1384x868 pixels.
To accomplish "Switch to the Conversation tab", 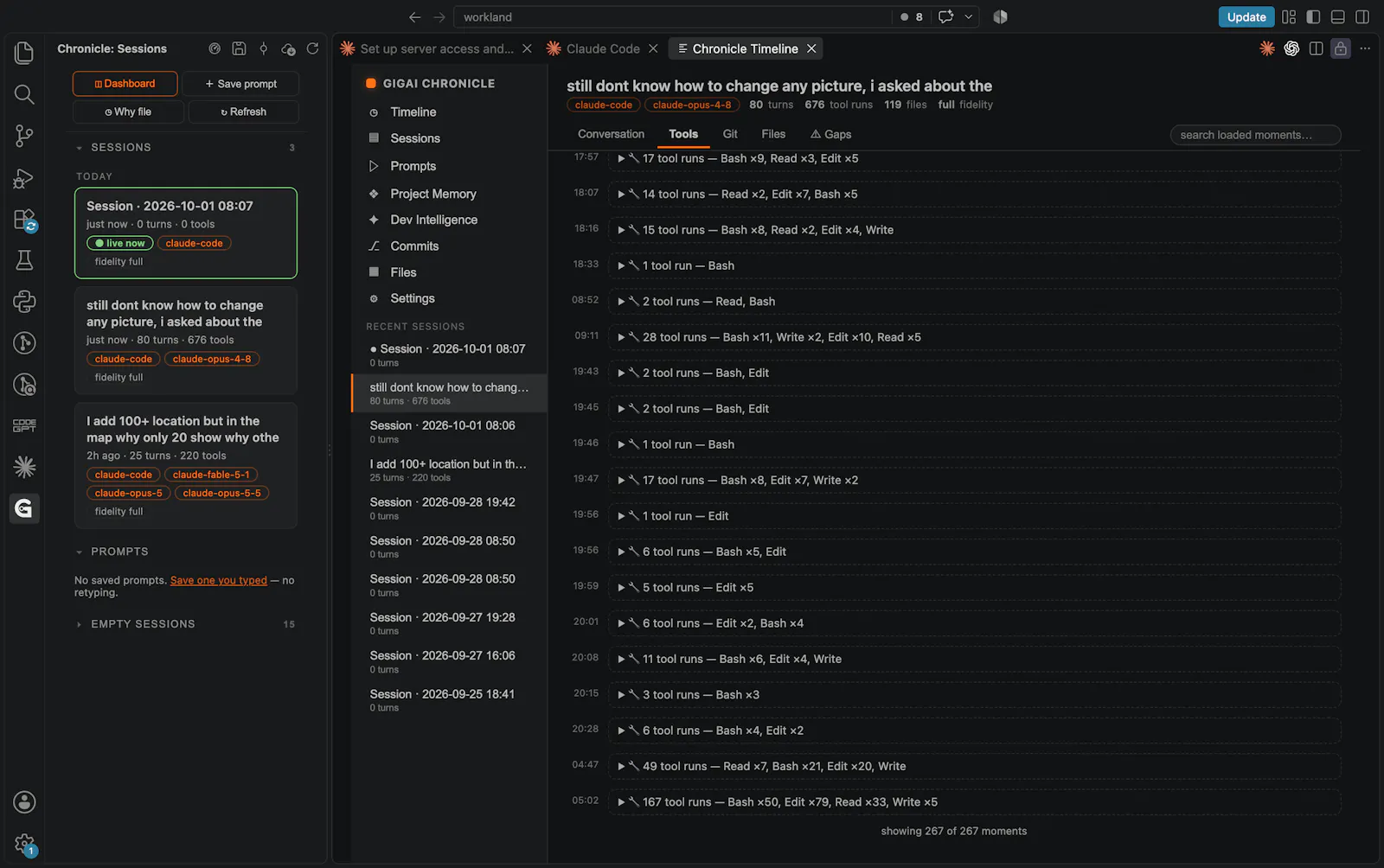I will 611,134.
